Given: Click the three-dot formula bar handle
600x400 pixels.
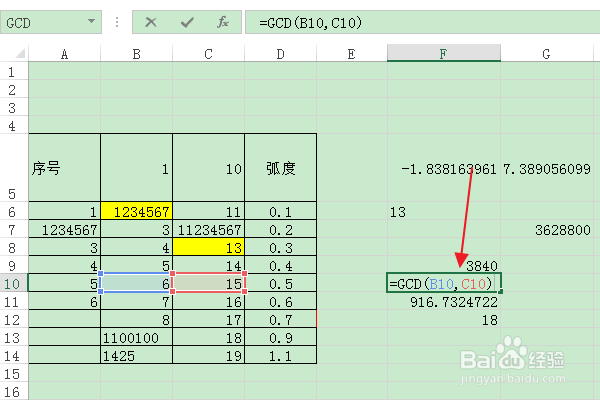Looking at the screenshot, I should 117,22.
